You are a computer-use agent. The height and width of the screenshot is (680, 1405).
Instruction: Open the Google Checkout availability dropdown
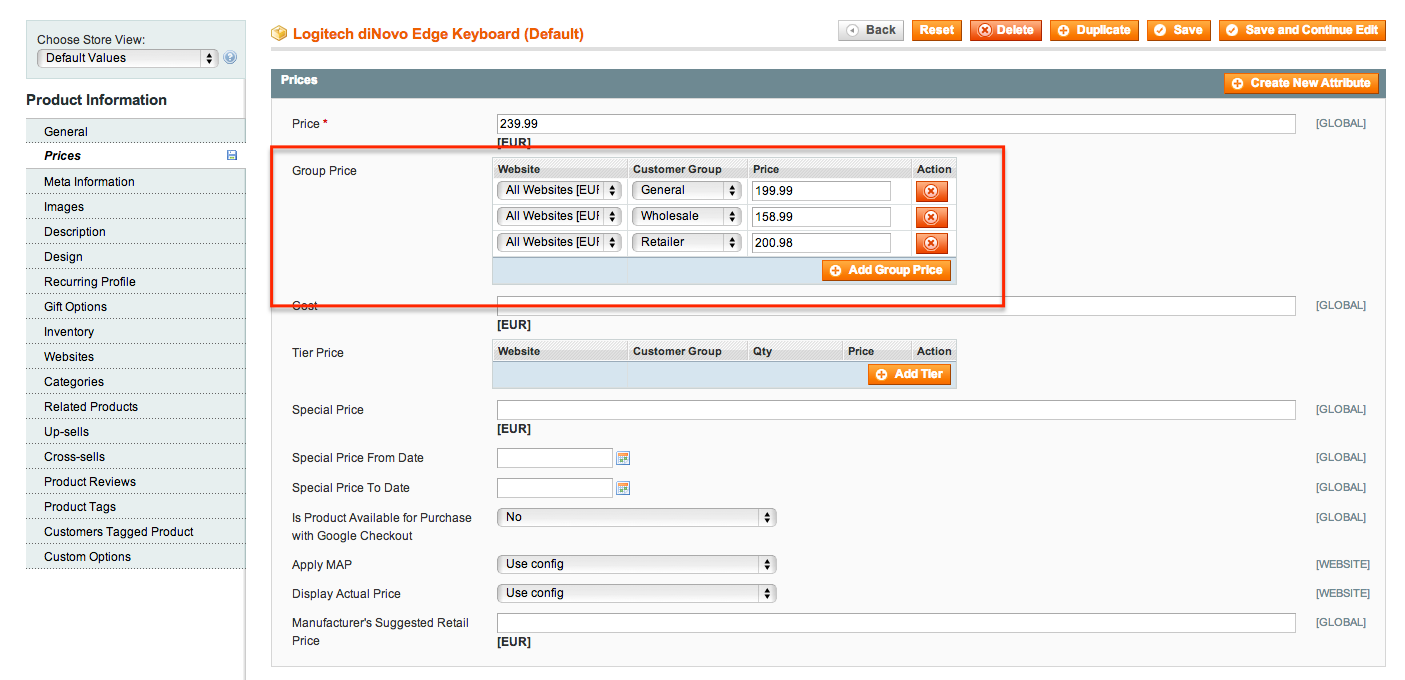(x=636, y=517)
